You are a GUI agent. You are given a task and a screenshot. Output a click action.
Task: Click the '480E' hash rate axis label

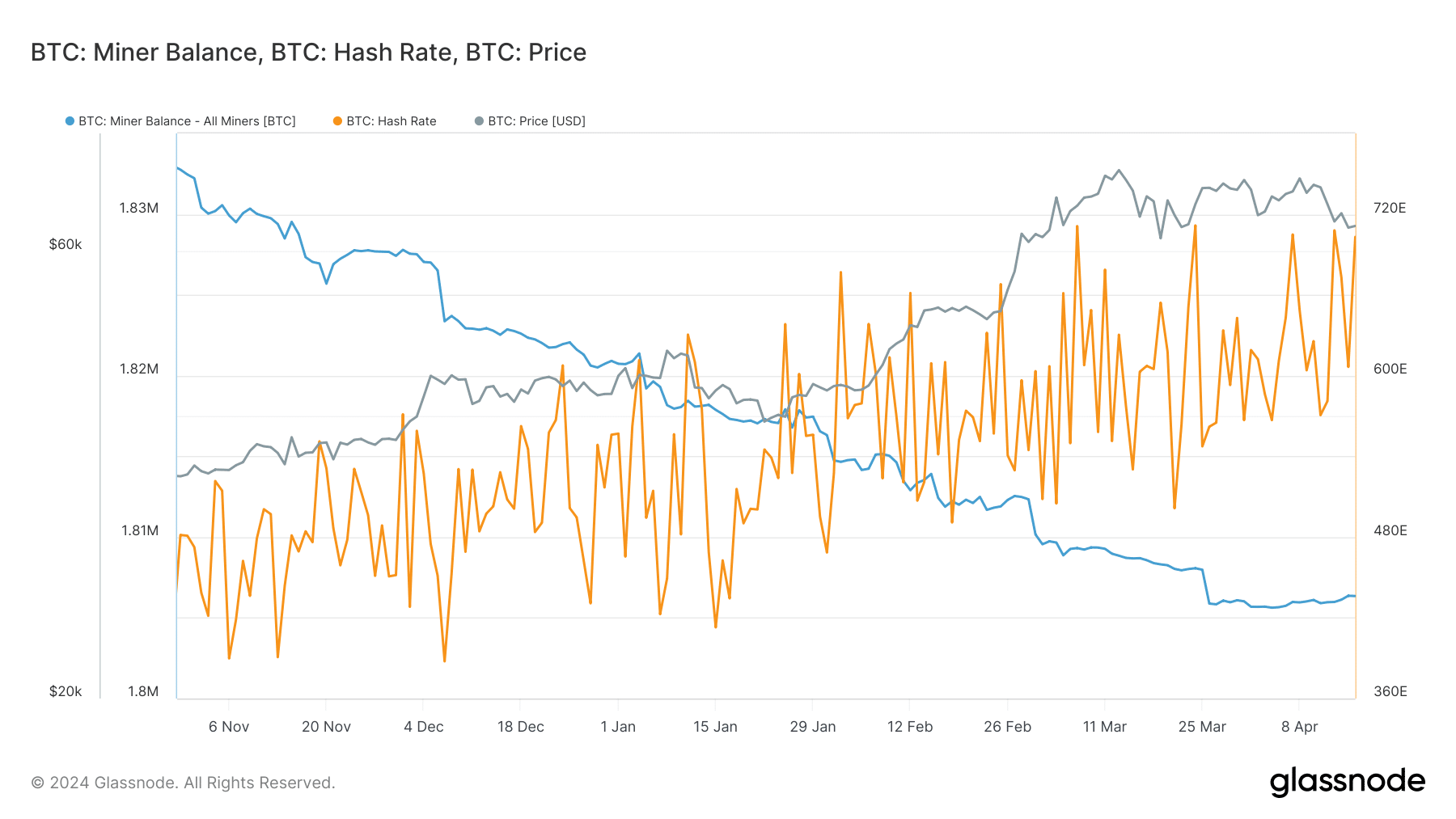1390,531
